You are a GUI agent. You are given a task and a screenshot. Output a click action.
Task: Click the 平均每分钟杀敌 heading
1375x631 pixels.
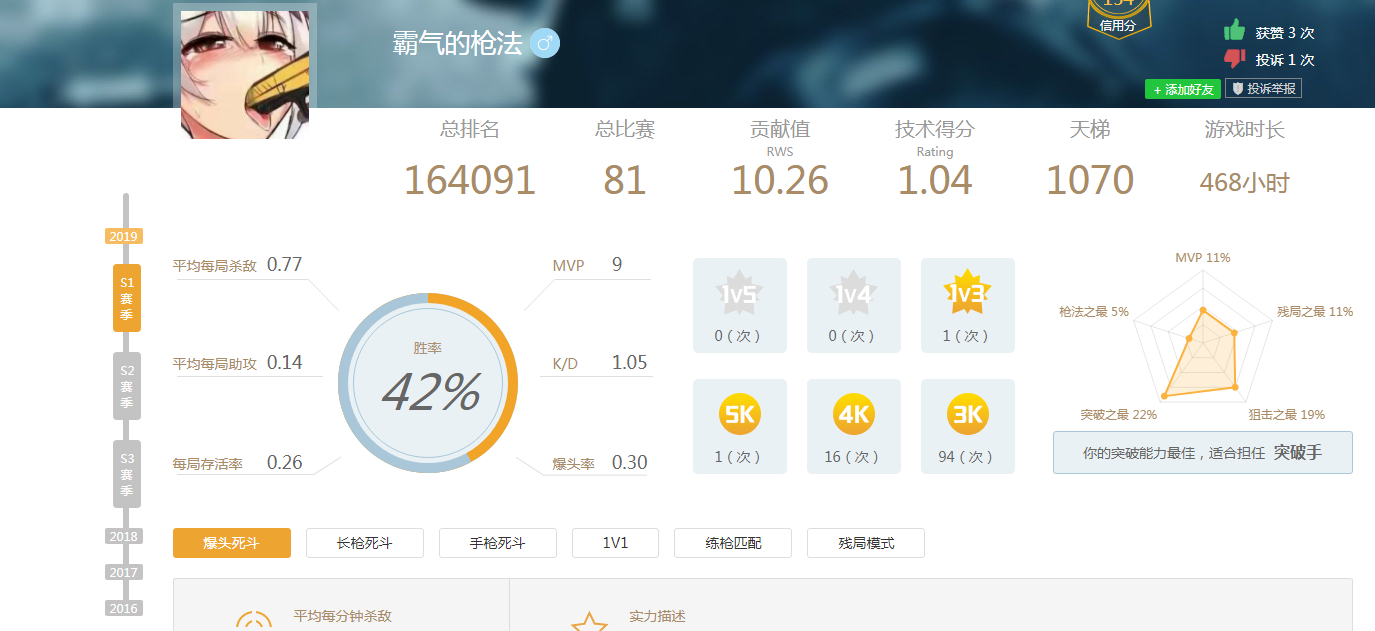[342, 616]
